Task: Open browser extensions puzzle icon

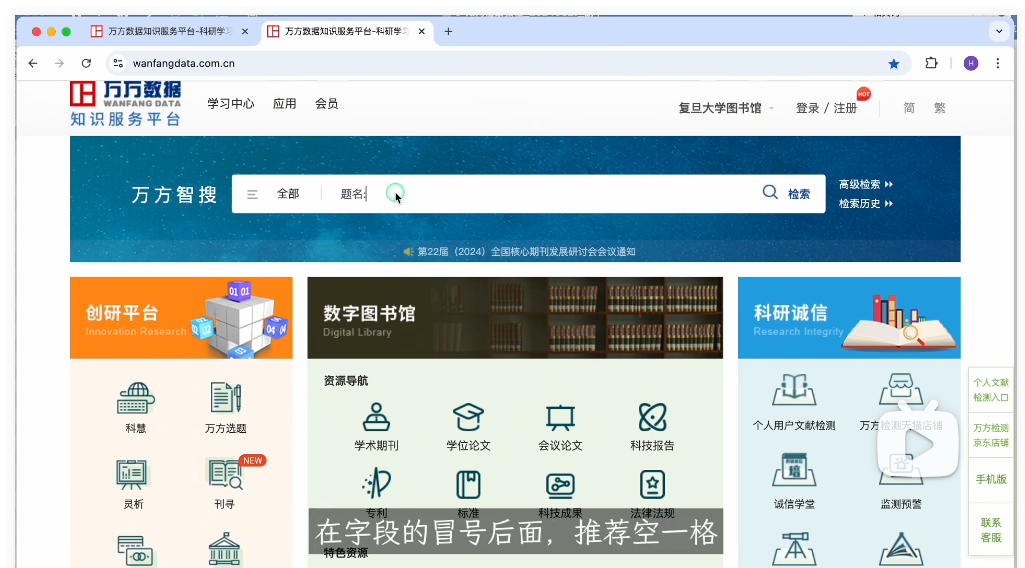Action: [931, 63]
